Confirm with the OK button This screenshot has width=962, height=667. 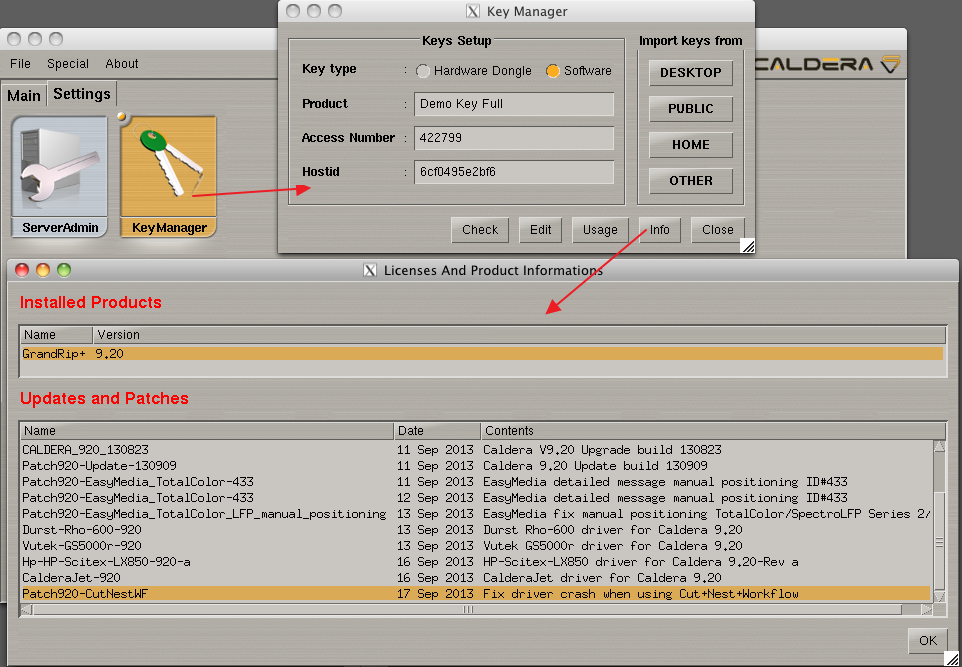[927, 640]
